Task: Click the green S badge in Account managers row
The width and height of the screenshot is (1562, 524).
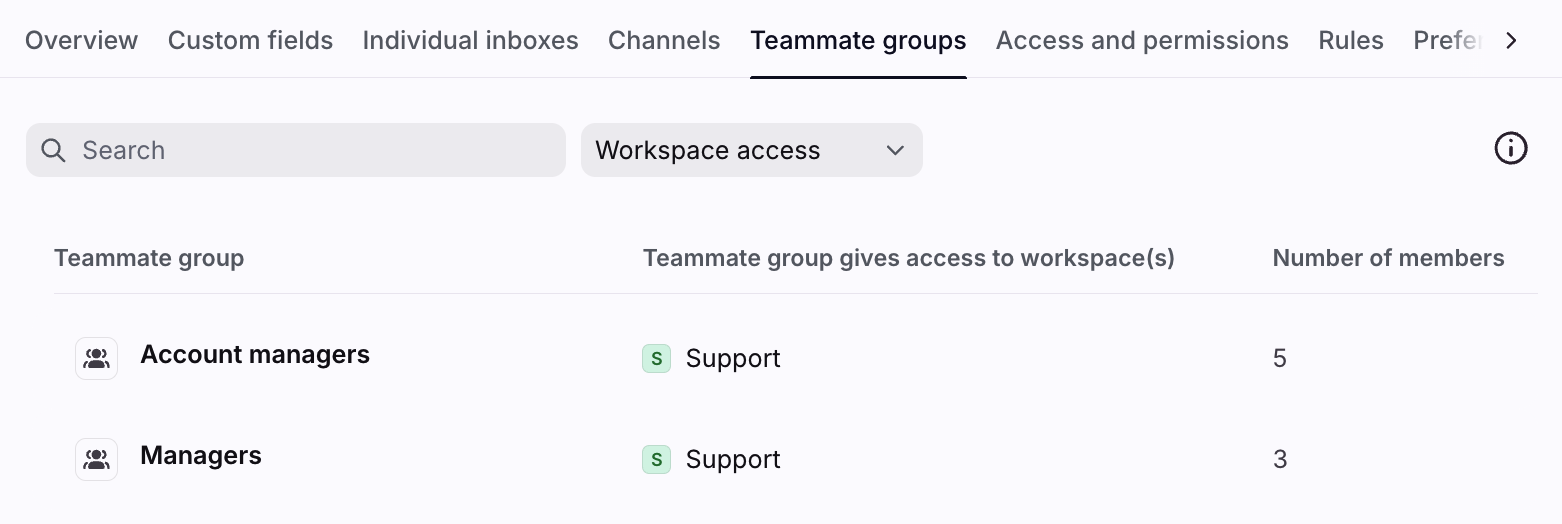Action: coord(656,358)
